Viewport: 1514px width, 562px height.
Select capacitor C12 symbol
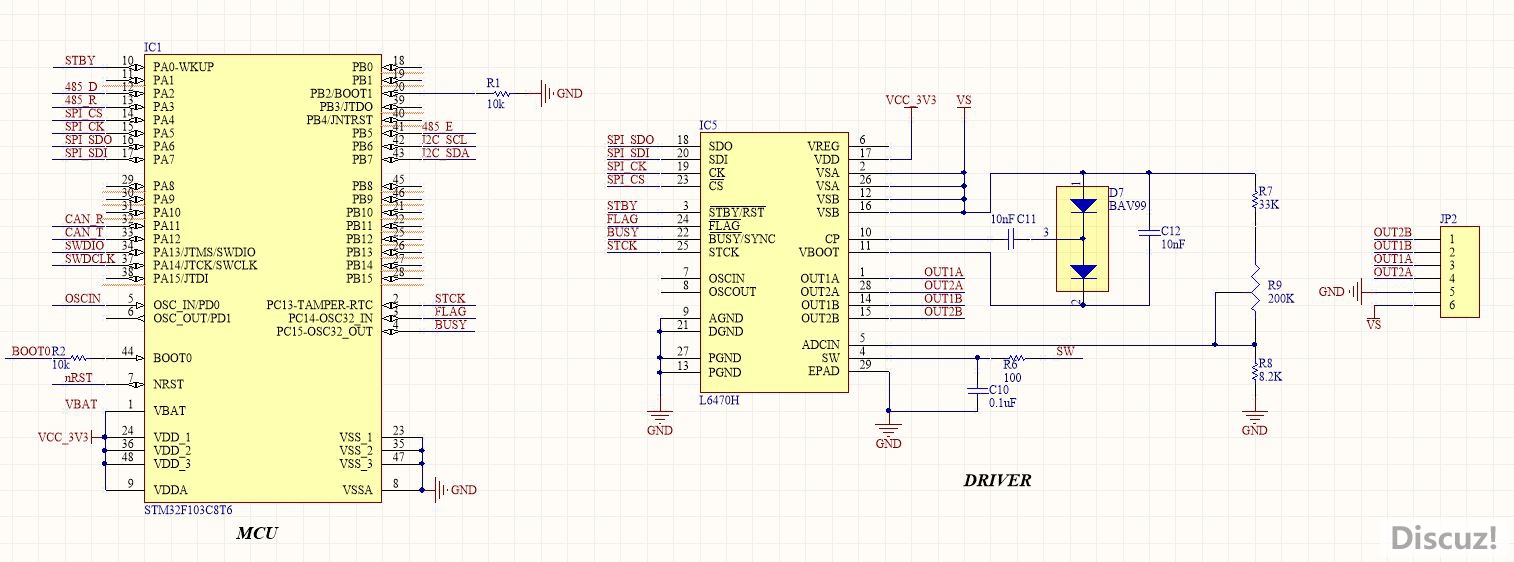[1149, 232]
